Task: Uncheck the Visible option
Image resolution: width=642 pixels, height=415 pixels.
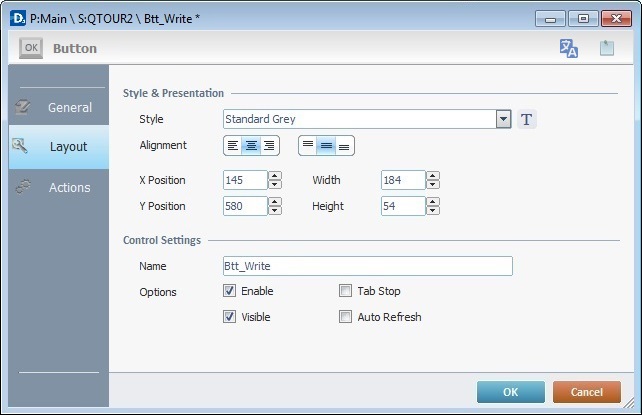Action: (229, 317)
